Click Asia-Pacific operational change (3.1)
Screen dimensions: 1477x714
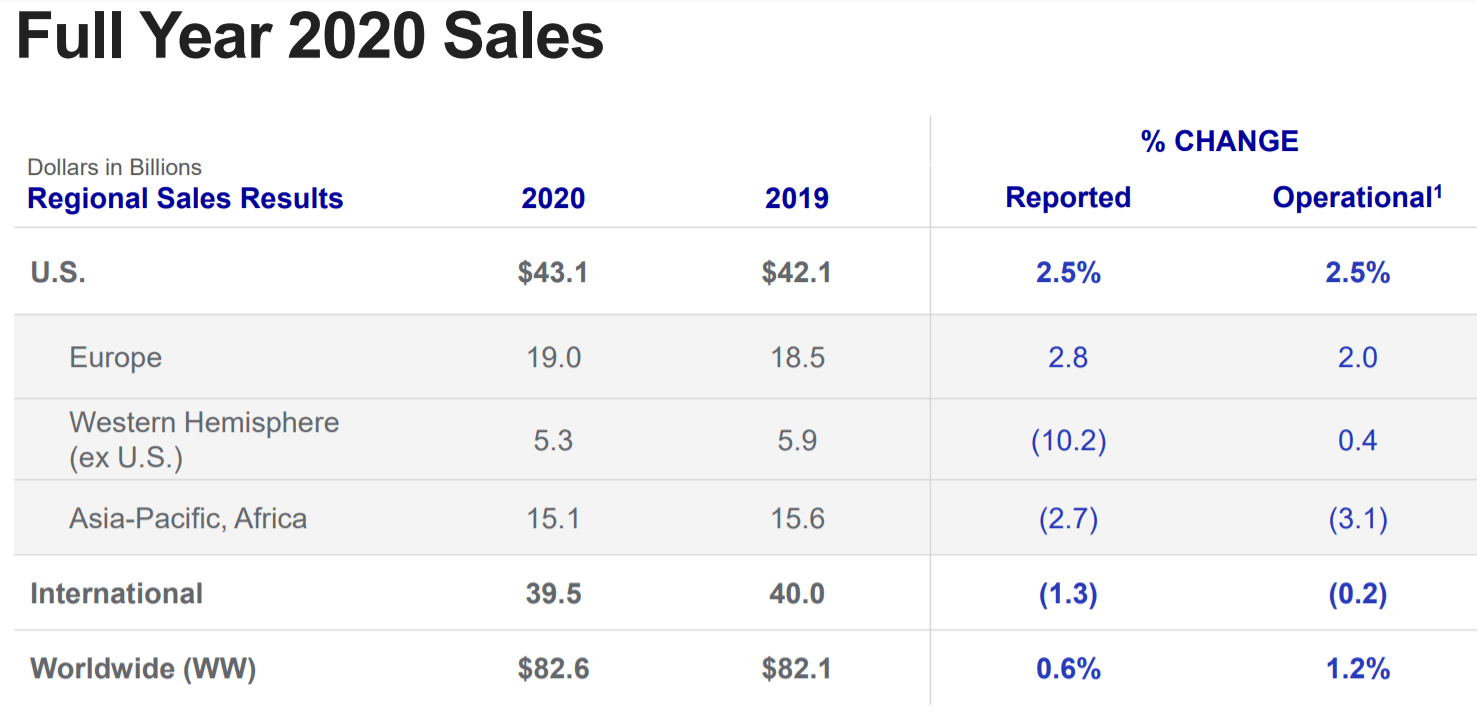1357,518
